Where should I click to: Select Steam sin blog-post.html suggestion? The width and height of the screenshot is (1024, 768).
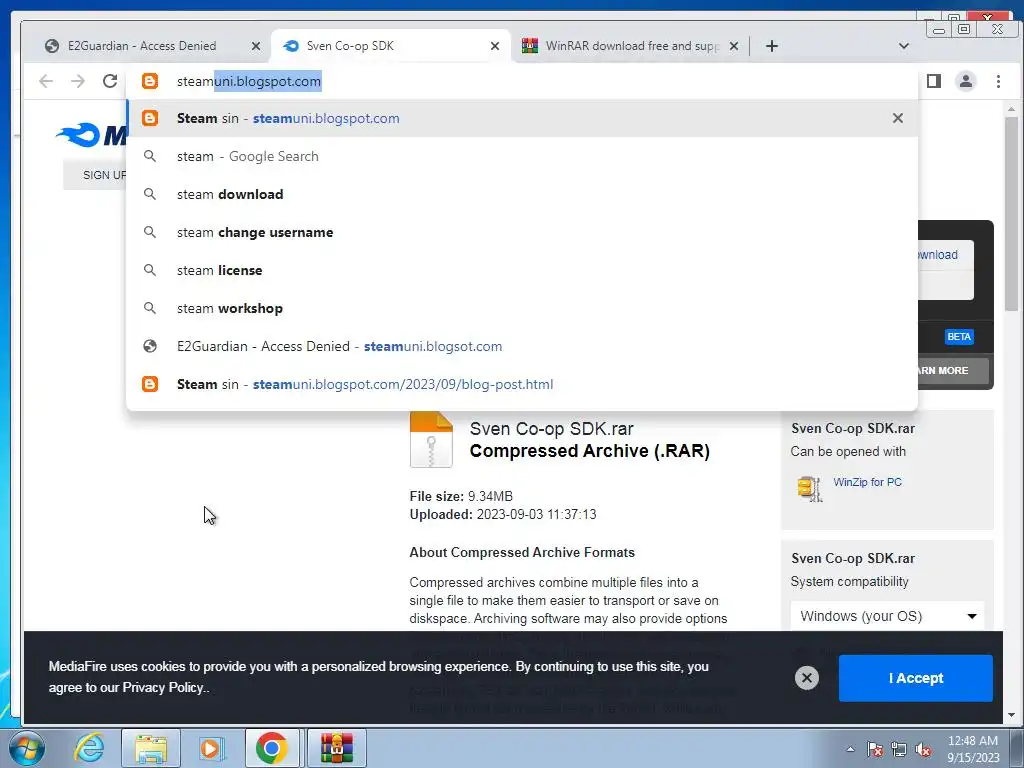(x=522, y=384)
